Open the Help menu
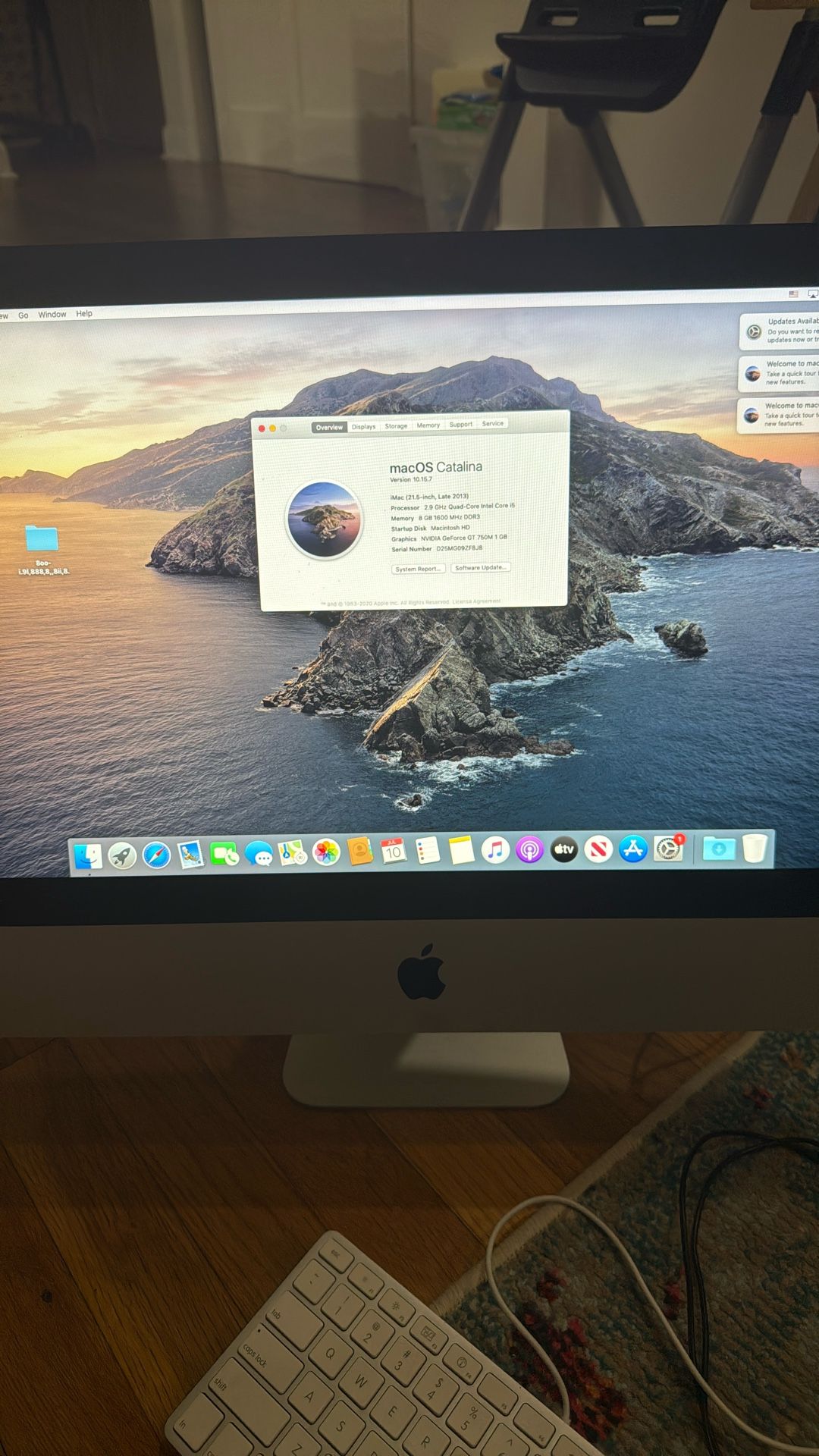 (84, 313)
